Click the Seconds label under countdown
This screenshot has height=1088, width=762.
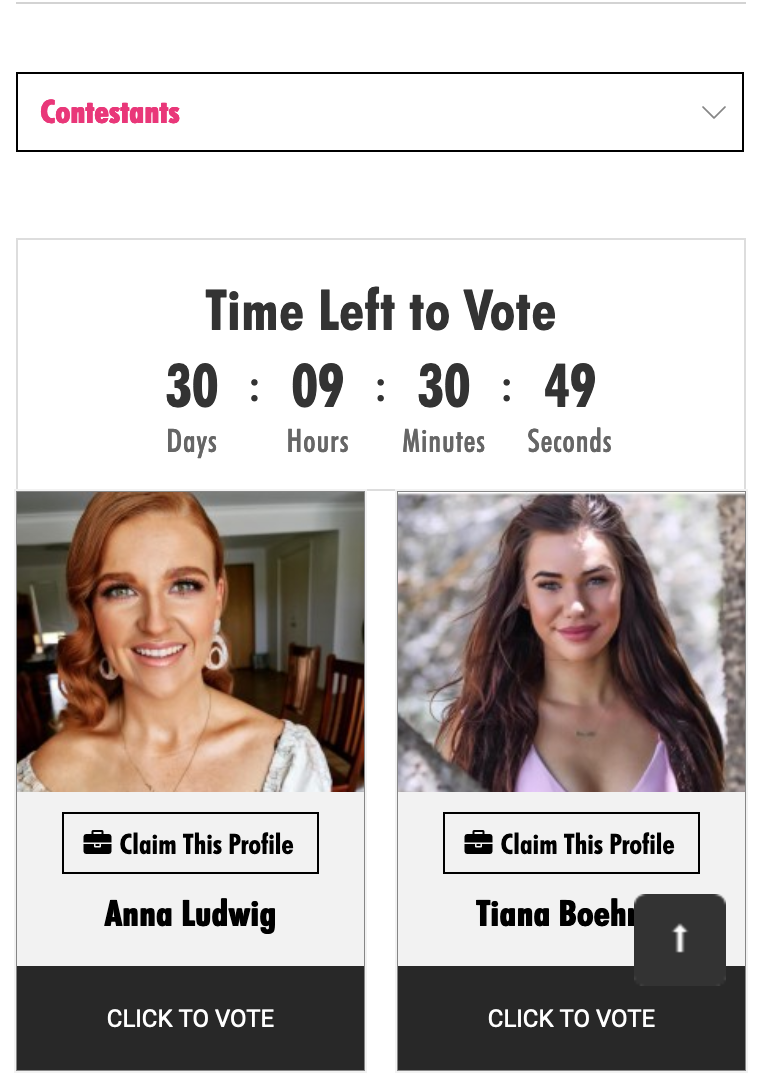570,441
